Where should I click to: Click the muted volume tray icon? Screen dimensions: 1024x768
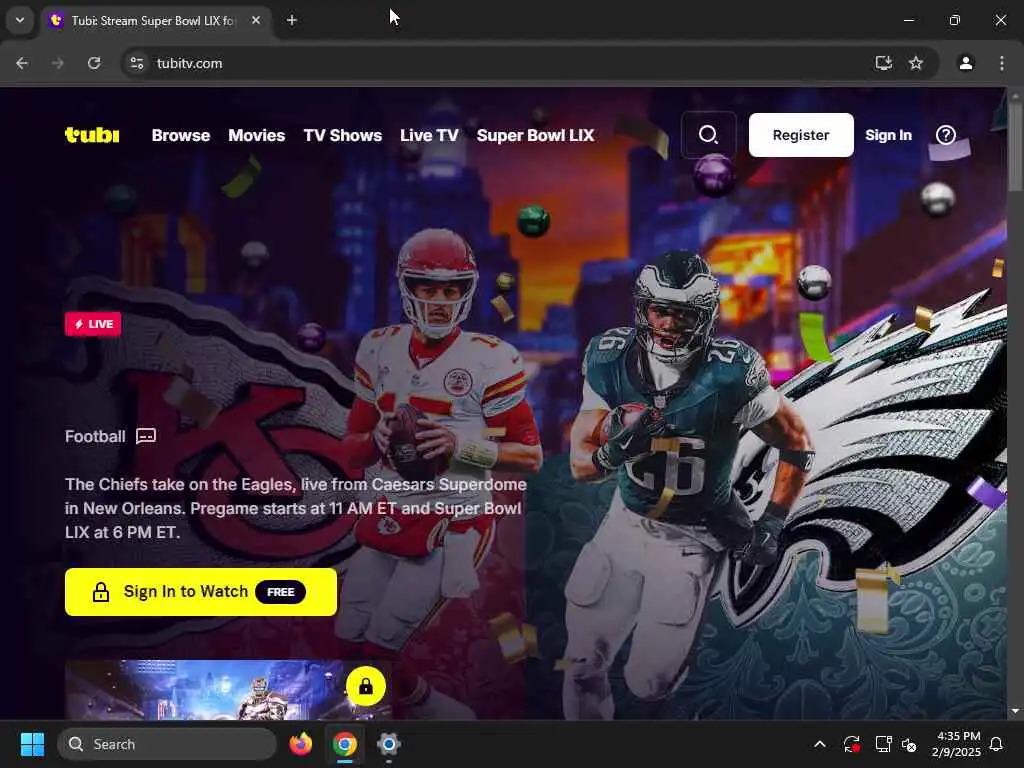[x=909, y=744]
